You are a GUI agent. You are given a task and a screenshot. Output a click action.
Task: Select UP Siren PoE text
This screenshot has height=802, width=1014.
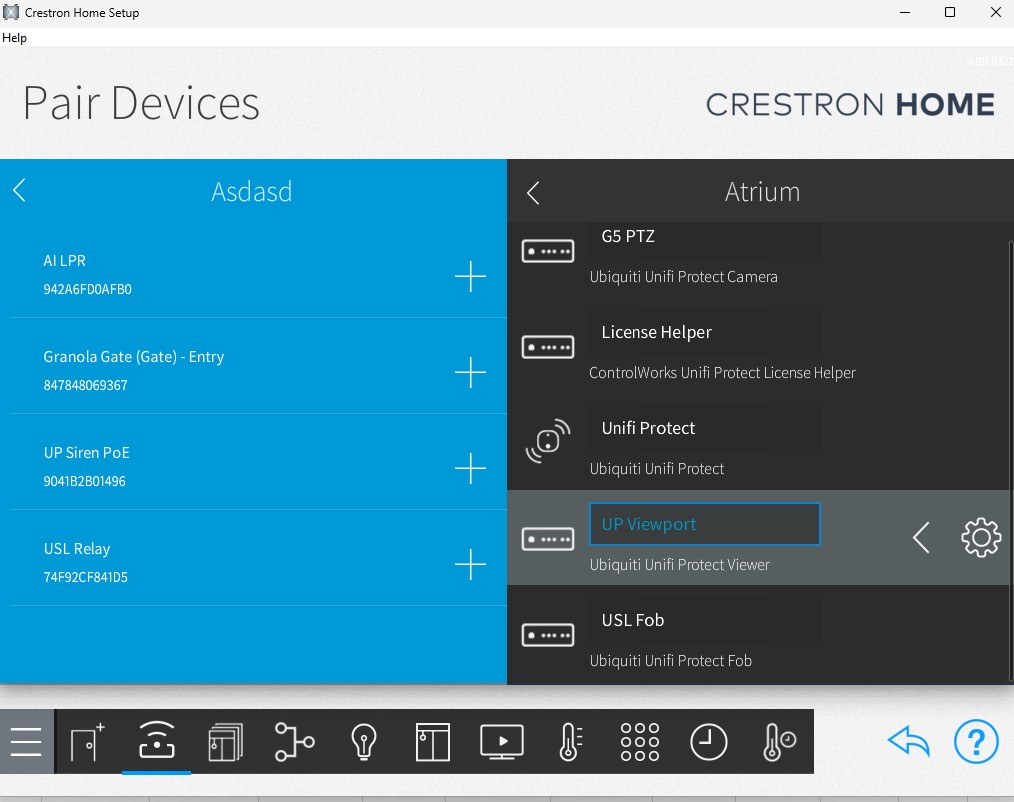87,453
